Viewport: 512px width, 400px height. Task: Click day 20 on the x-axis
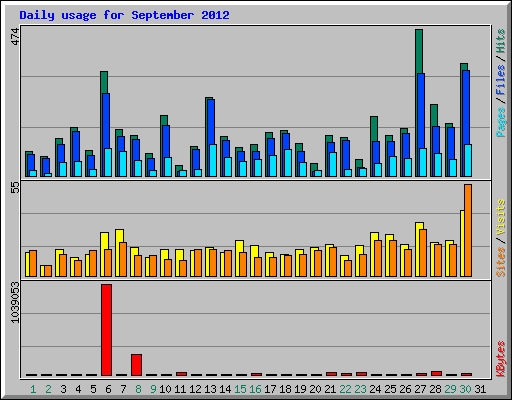(x=315, y=389)
